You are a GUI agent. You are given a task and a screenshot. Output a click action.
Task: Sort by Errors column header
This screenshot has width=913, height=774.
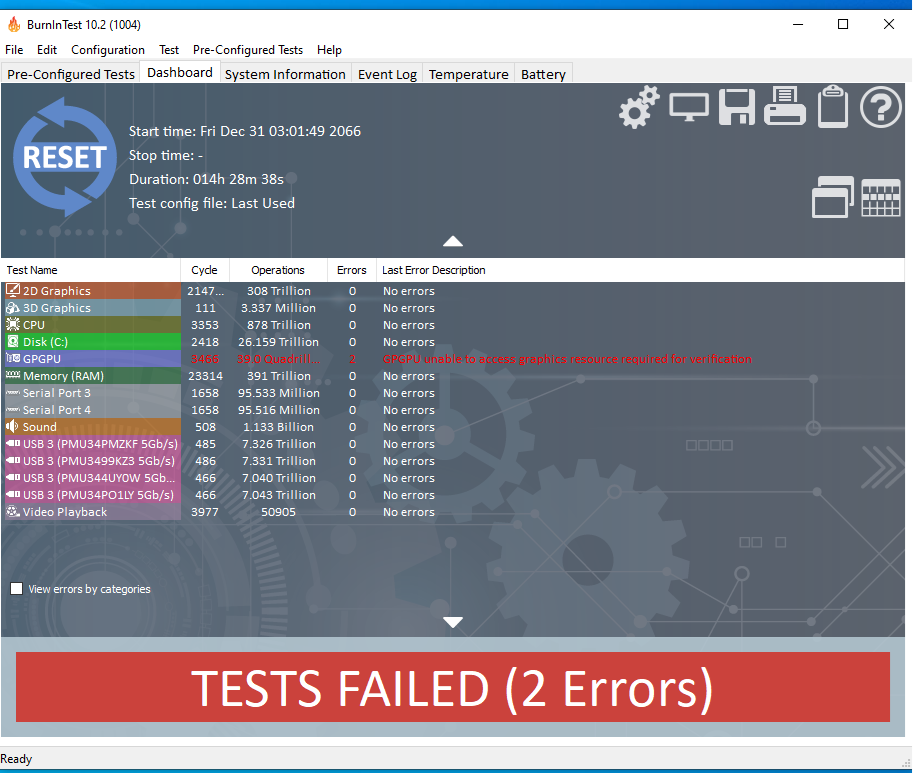click(352, 270)
